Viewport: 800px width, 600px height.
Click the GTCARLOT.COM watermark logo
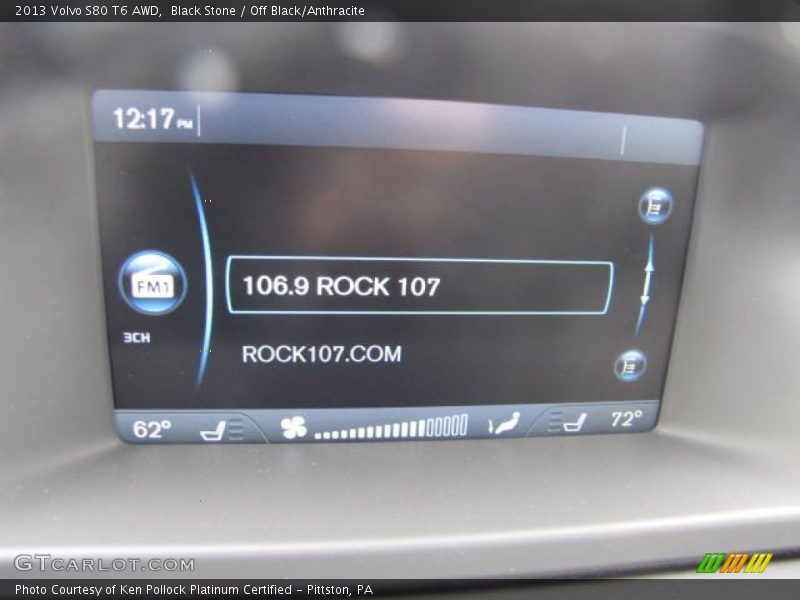click(x=104, y=563)
